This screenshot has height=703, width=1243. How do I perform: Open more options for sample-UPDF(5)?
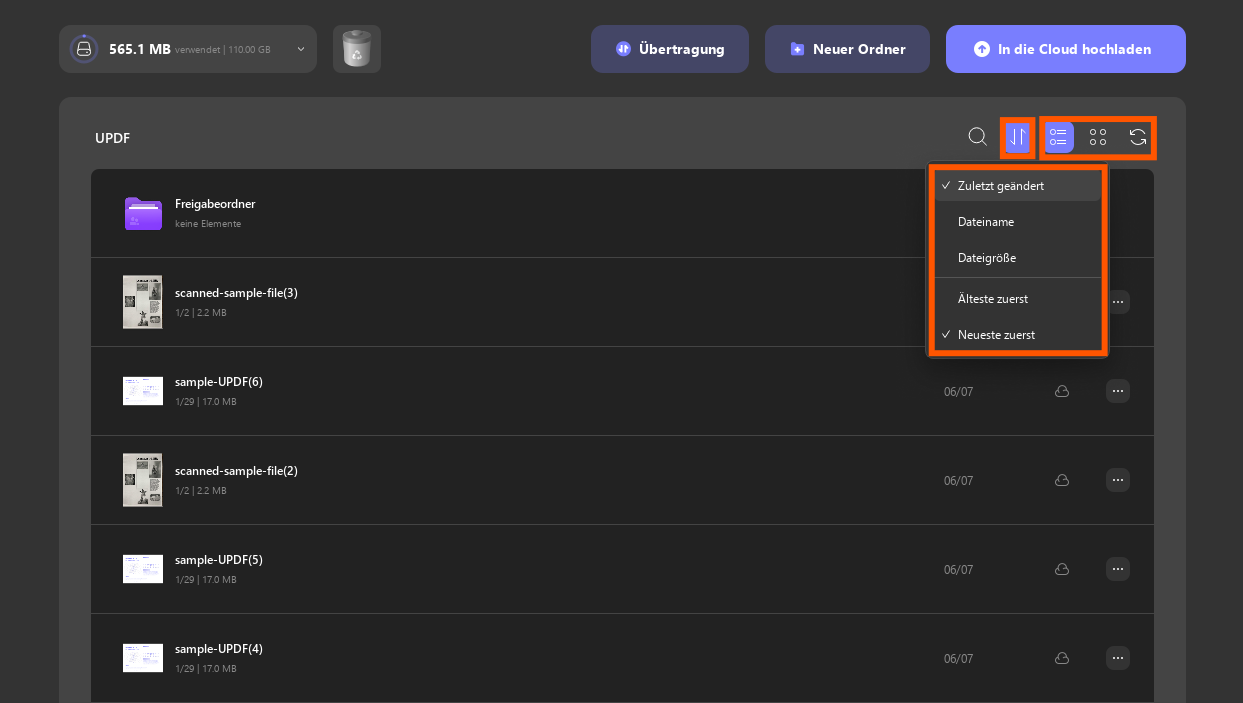click(x=1118, y=569)
